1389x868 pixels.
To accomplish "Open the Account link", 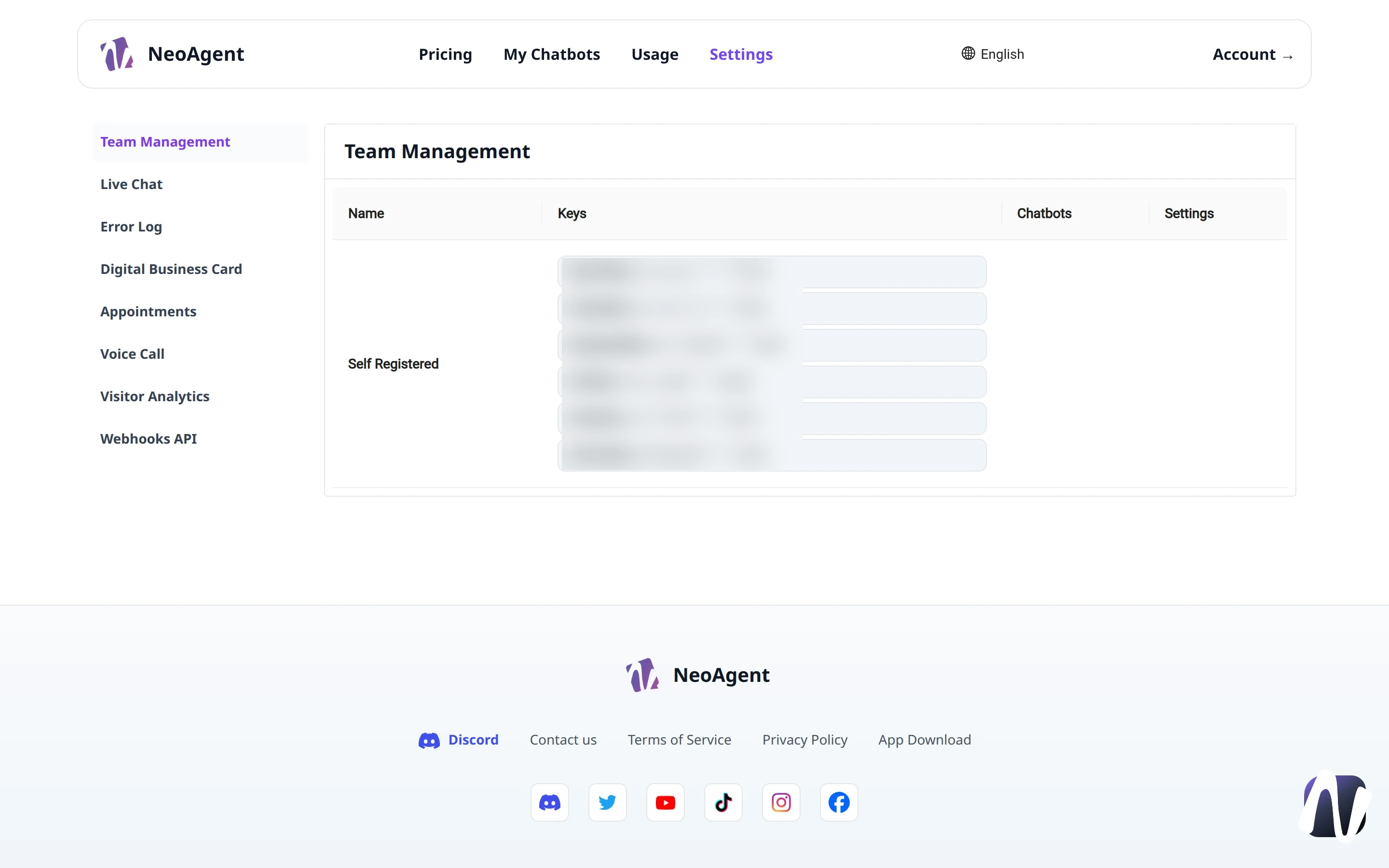I will pos(1253,54).
